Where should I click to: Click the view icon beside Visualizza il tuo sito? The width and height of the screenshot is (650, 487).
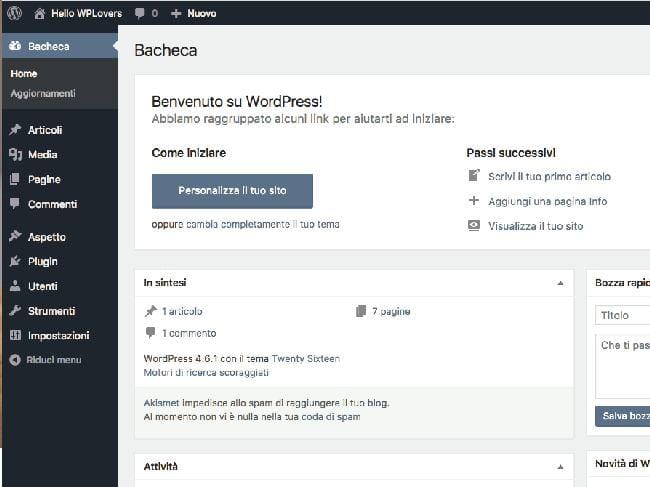[x=474, y=225]
